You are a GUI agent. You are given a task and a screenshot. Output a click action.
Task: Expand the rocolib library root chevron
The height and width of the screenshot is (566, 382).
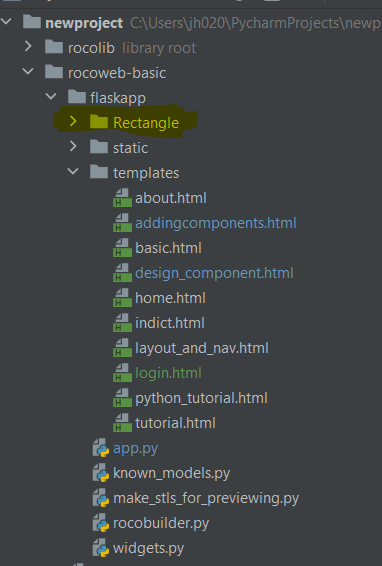tap(28, 47)
